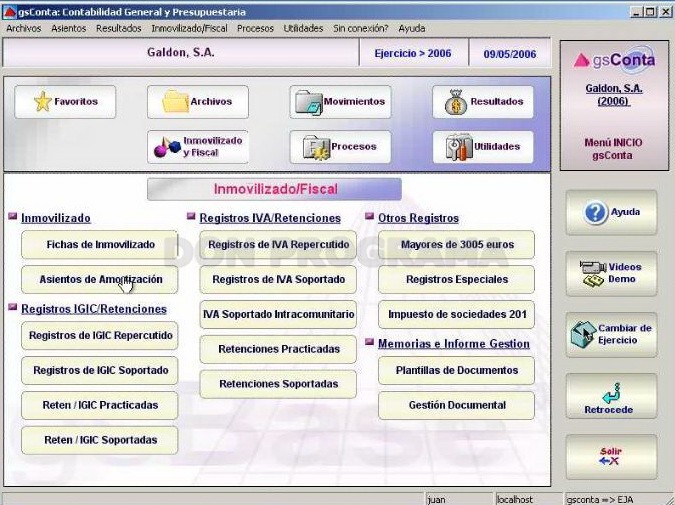Open the Archivos folder icon button
675x505 pixels.
tap(198, 102)
